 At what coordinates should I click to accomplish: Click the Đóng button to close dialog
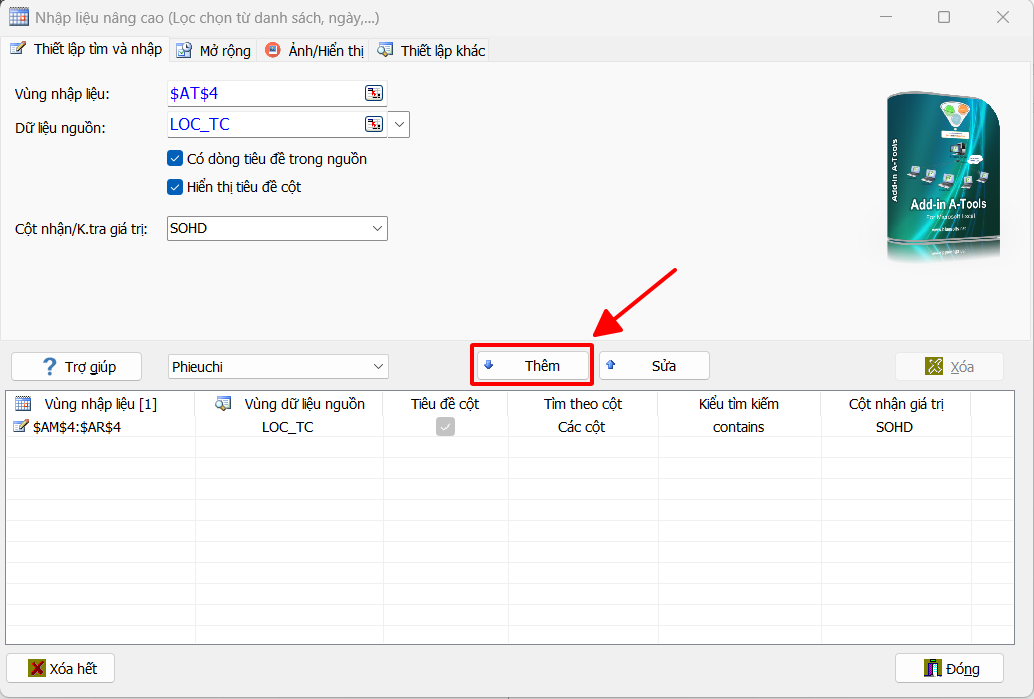click(x=949, y=668)
